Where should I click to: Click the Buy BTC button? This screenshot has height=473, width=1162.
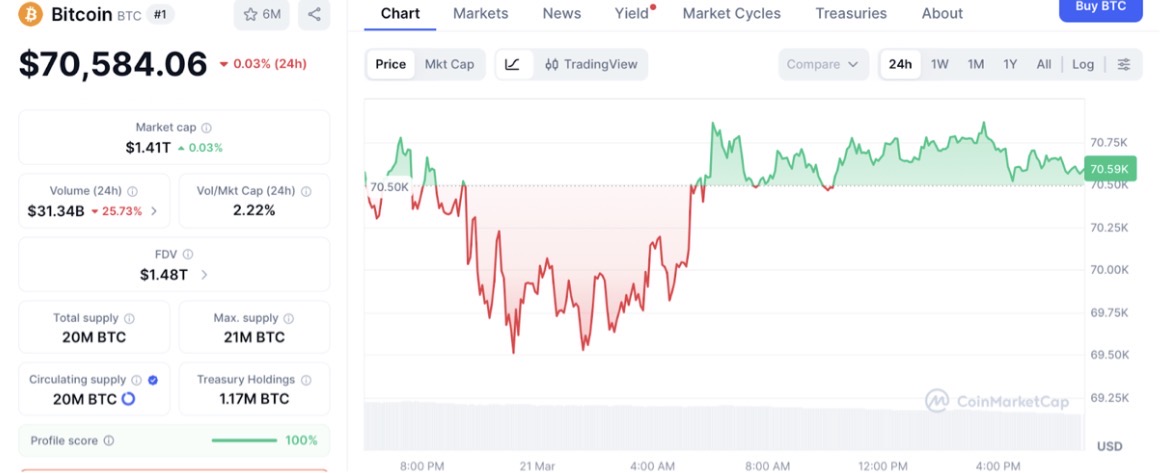[x=1100, y=8]
